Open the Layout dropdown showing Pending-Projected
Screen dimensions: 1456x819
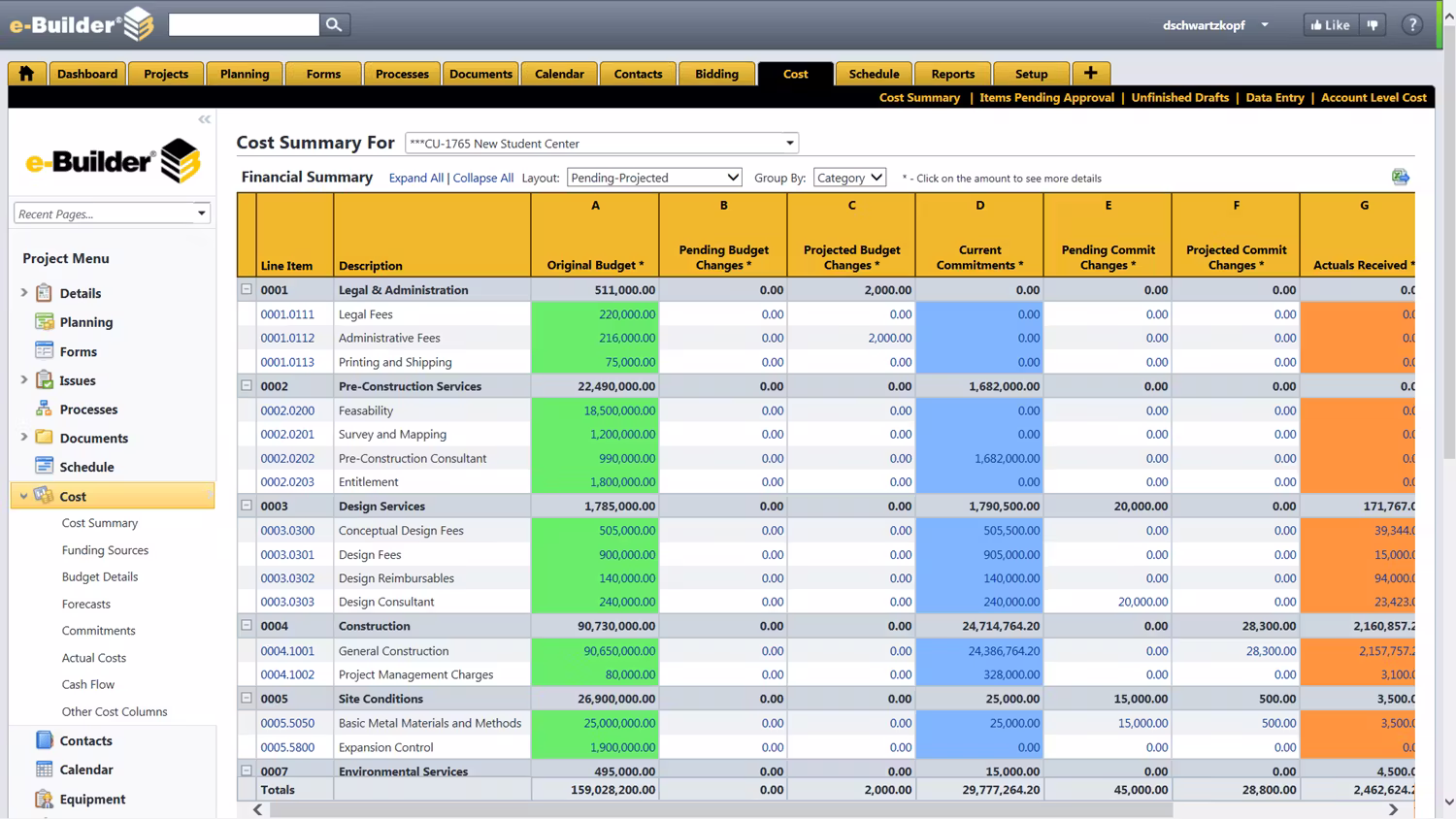point(653,177)
